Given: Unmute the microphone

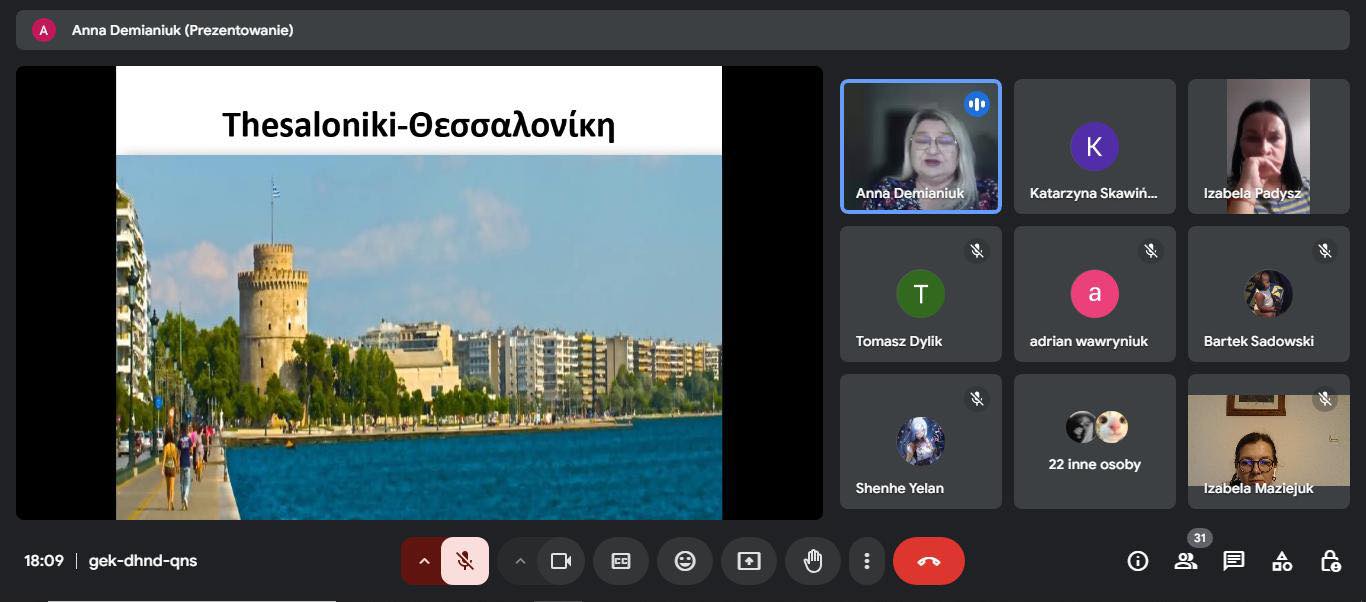Looking at the screenshot, I should [x=465, y=561].
